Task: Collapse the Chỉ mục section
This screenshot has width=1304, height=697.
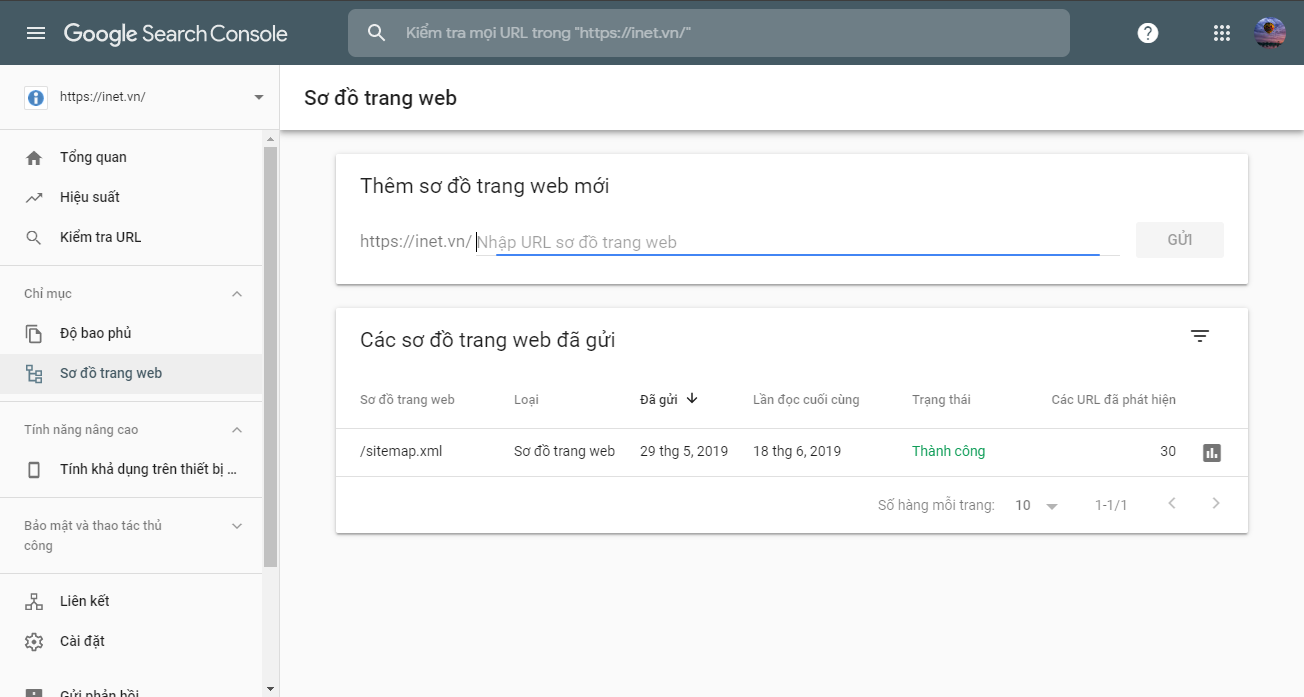Action: (237, 294)
